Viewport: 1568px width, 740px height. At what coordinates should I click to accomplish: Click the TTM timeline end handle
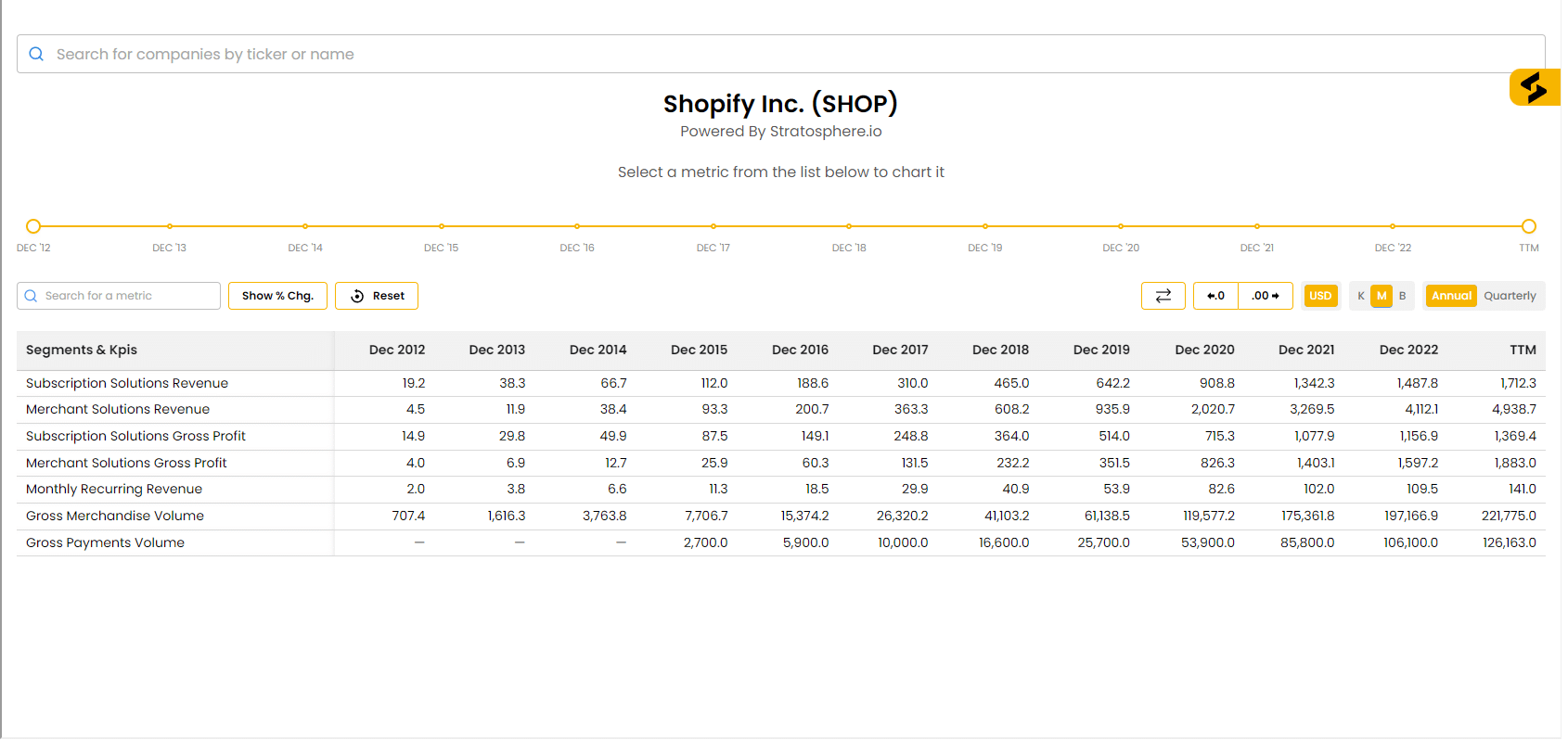(x=1528, y=226)
